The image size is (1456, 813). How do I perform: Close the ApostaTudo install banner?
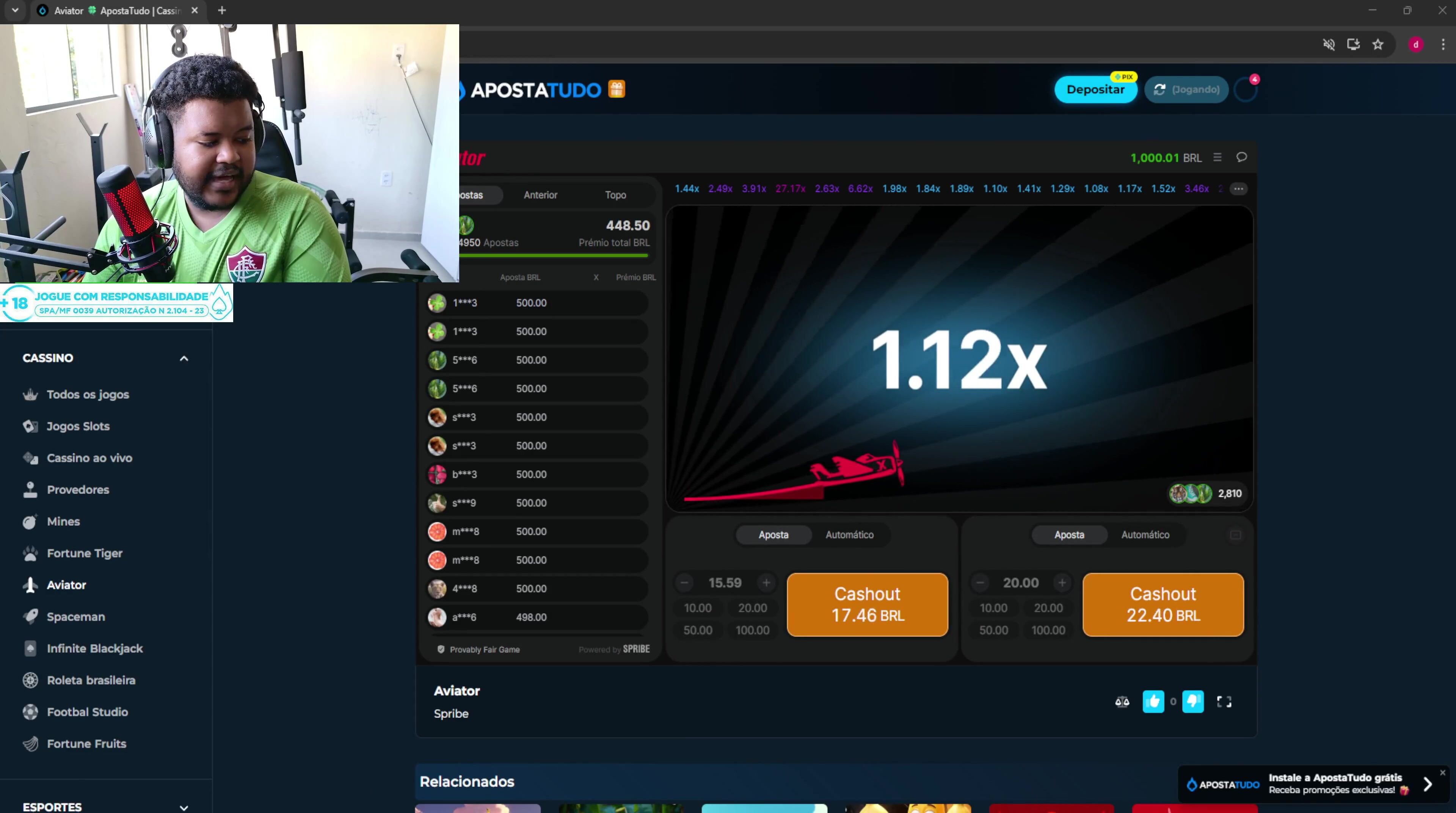click(1442, 772)
